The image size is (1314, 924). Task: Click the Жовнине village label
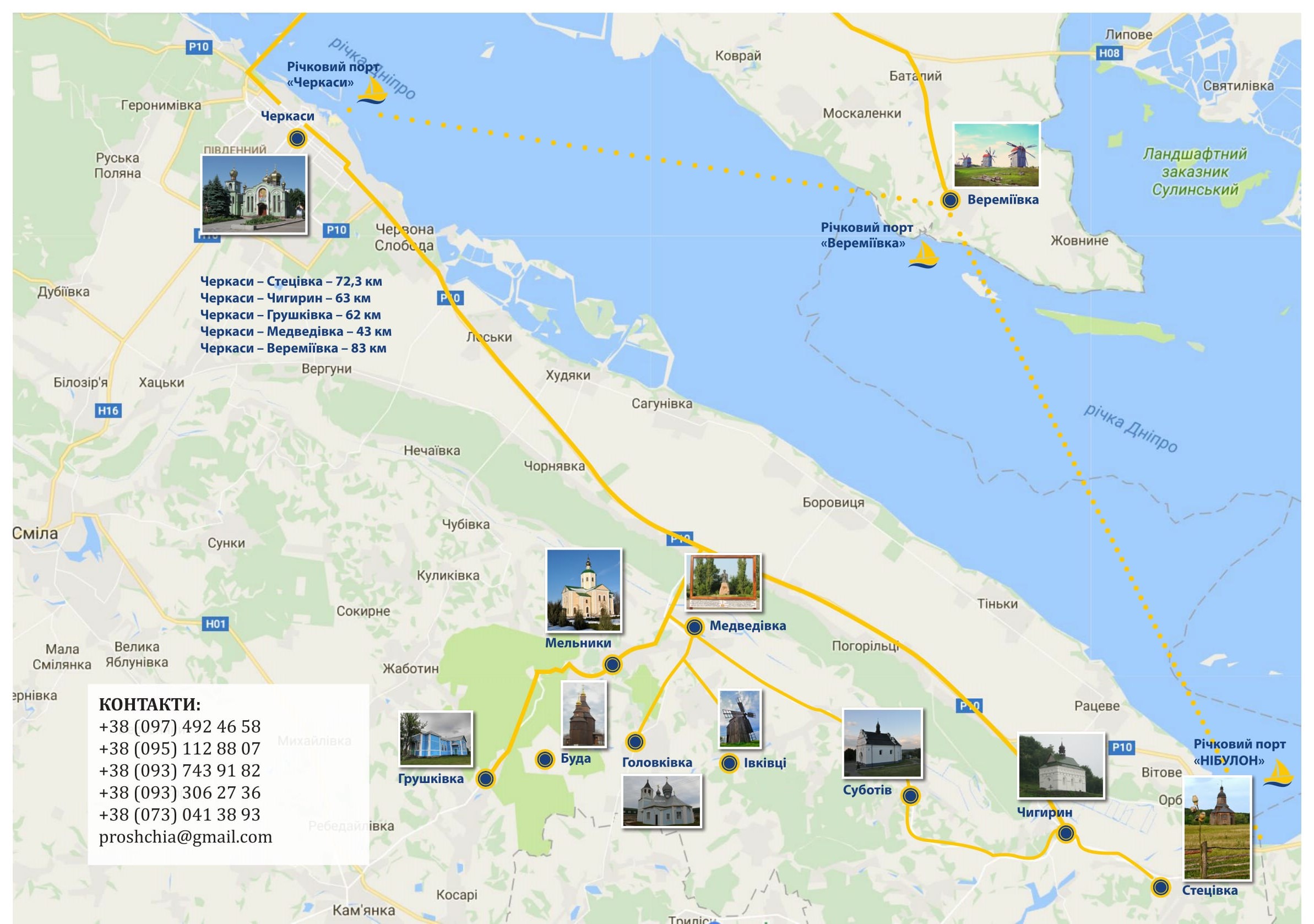[x=1079, y=240]
